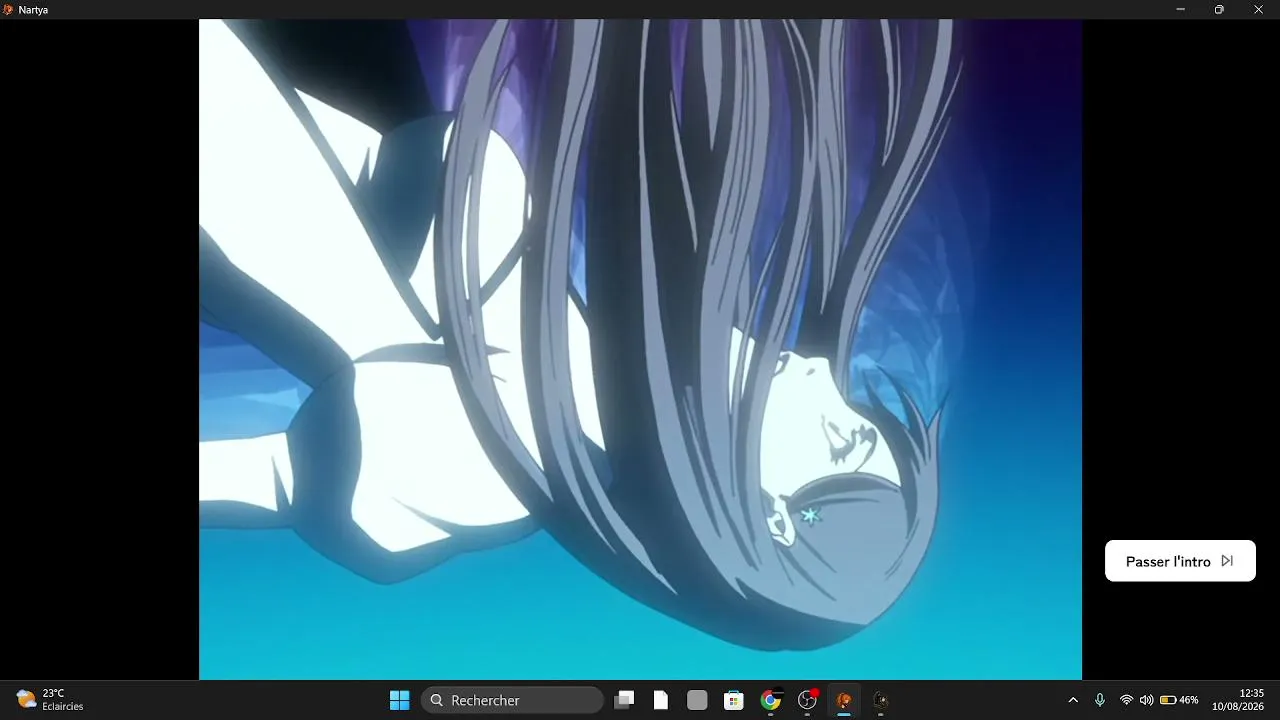Open microphone indicator in system tray
Screen dimensions: 1280x720
click(1100, 700)
